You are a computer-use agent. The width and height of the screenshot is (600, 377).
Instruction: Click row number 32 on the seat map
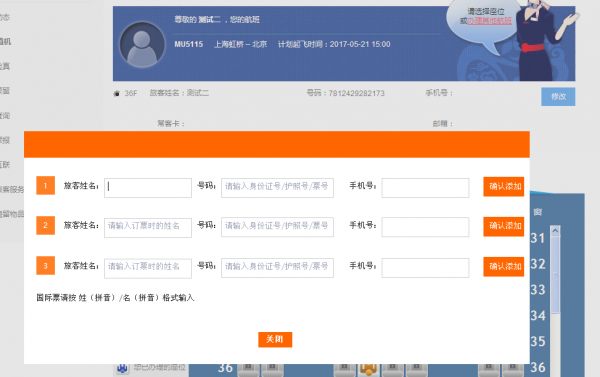(538, 264)
